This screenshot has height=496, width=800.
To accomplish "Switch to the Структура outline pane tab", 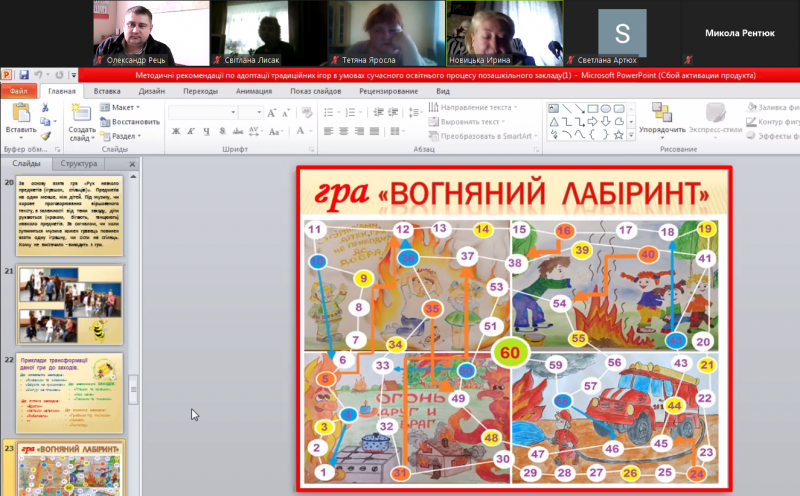I will point(79,164).
